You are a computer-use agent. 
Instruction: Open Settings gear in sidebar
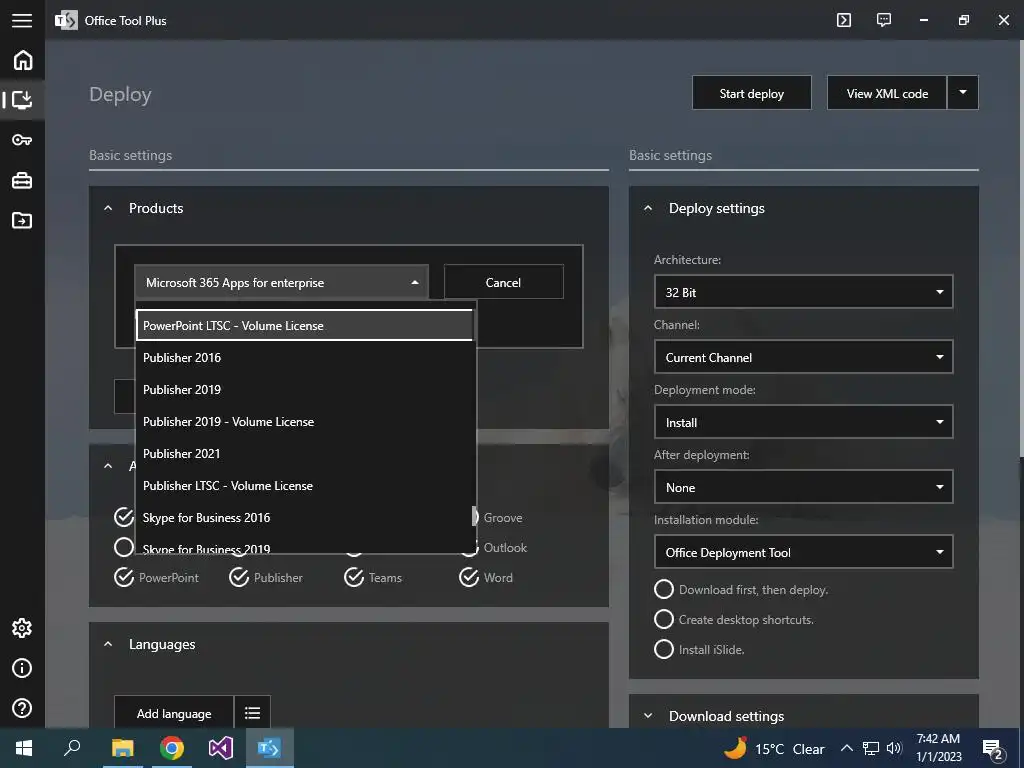tap(22, 628)
